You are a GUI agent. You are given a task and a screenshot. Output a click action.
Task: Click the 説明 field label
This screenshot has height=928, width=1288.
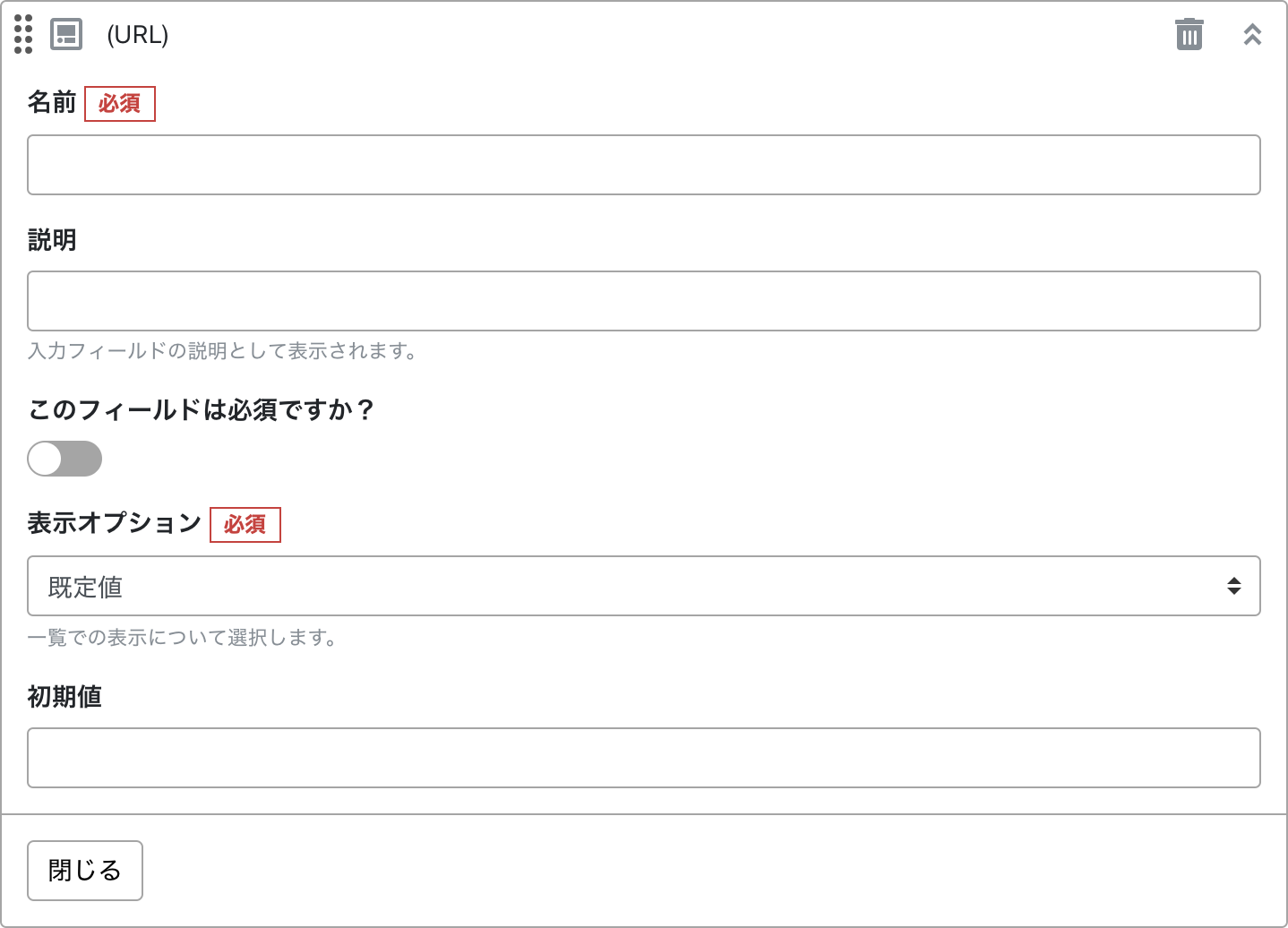[x=52, y=240]
